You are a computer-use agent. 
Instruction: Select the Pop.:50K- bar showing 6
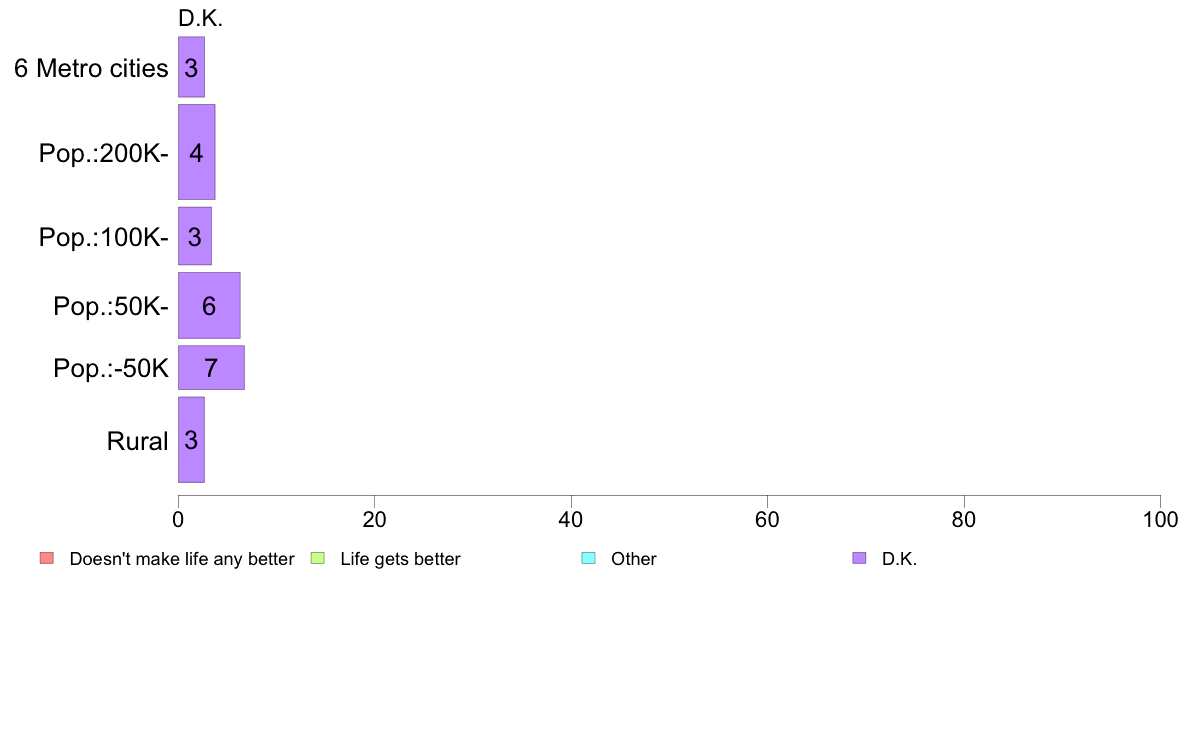click(209, 305)
